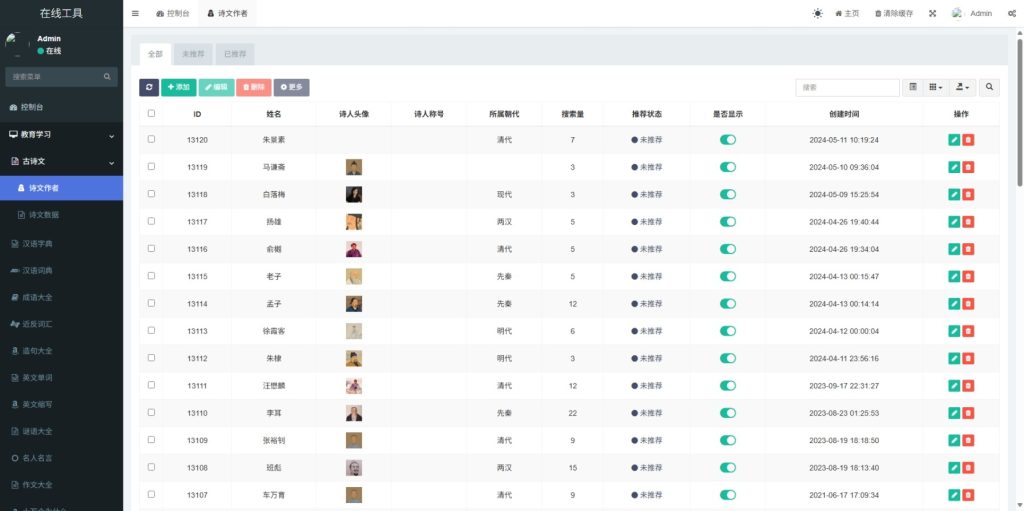
Task: Open the column visibility grid dropdown
Action: pos(935,88)
